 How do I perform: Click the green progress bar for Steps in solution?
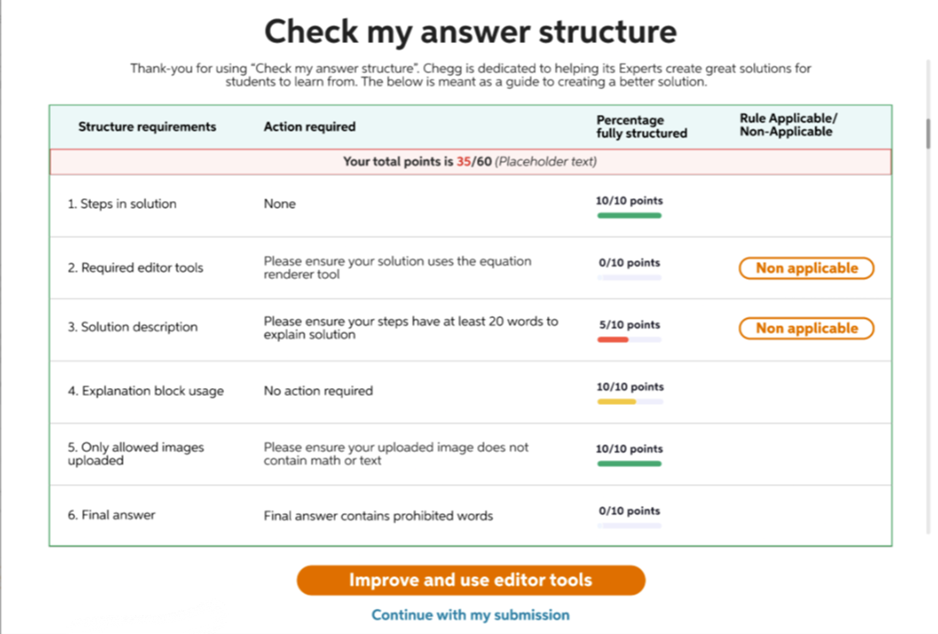[x=628, y=213]
